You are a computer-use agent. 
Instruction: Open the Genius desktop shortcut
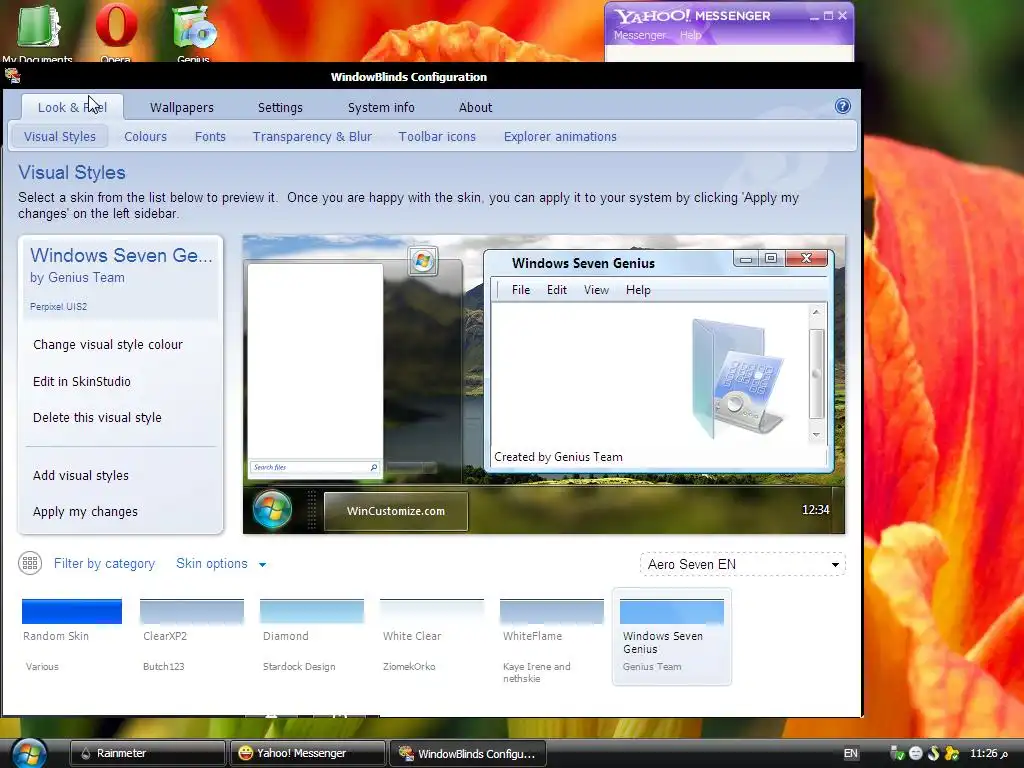(x=194, y=33)
